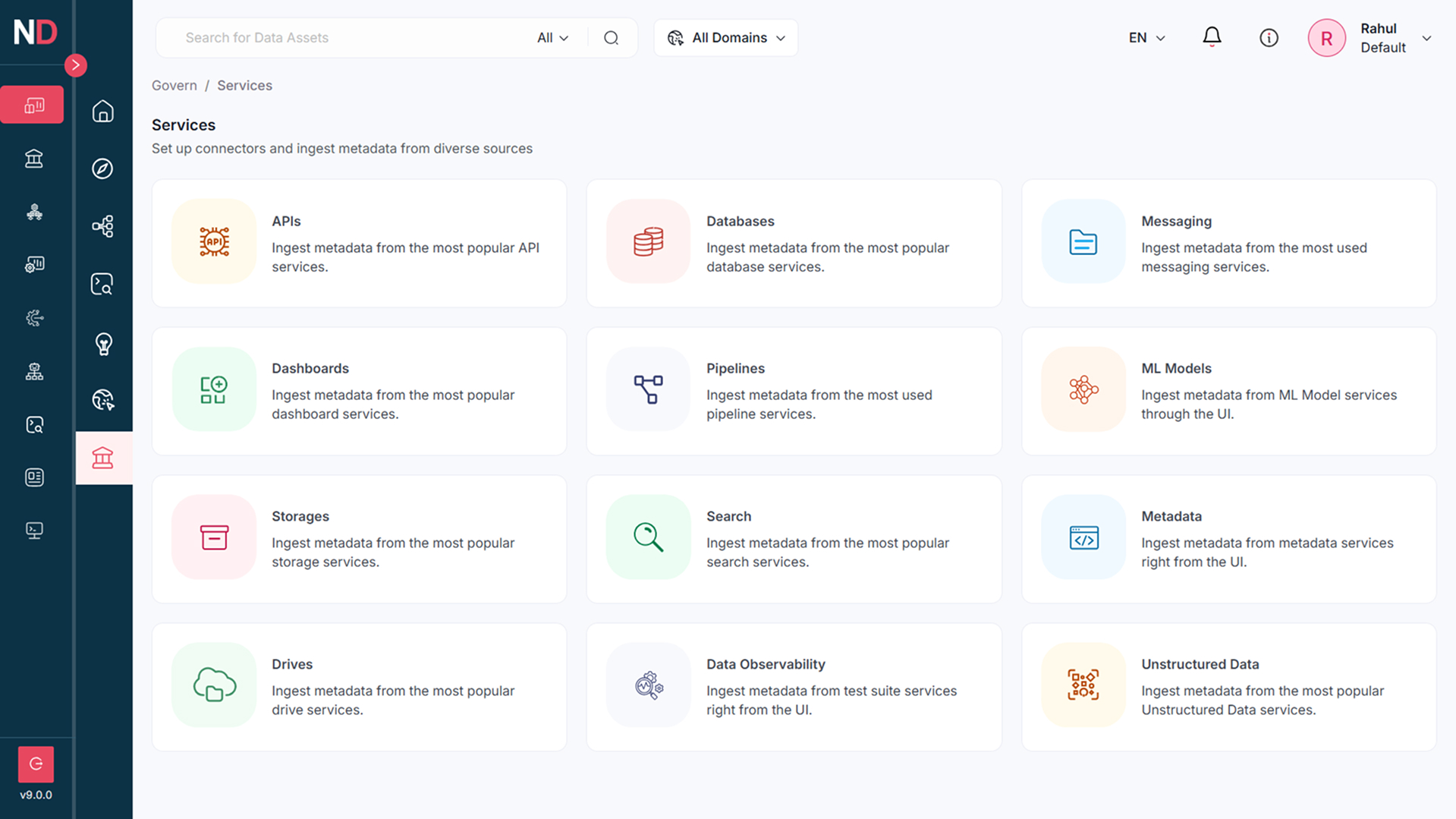Click the ML Models card title
The width and height of the screenshot is (1456, 819).
click(x=1176, y=368)
